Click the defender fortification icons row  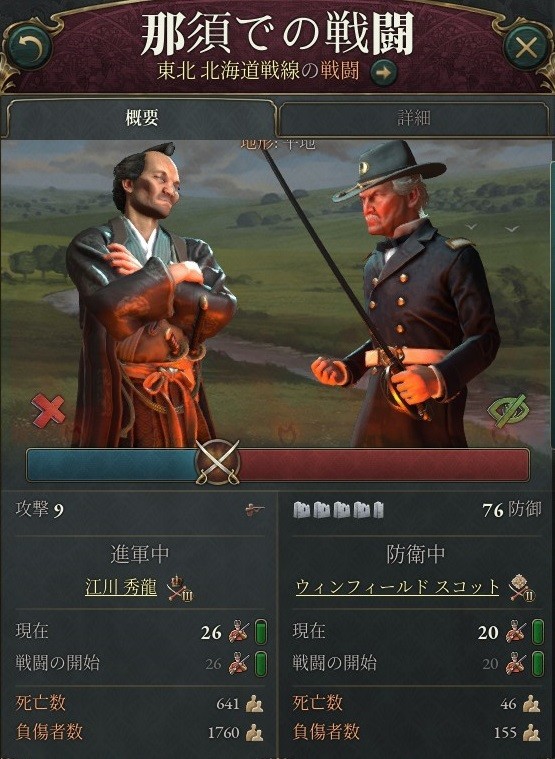pyautogui.click(x=339, y=510)
